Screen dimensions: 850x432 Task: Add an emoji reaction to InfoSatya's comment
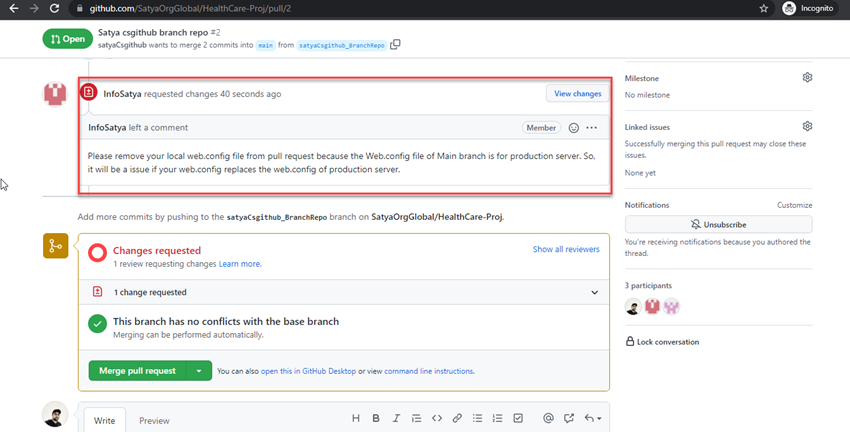574,128
